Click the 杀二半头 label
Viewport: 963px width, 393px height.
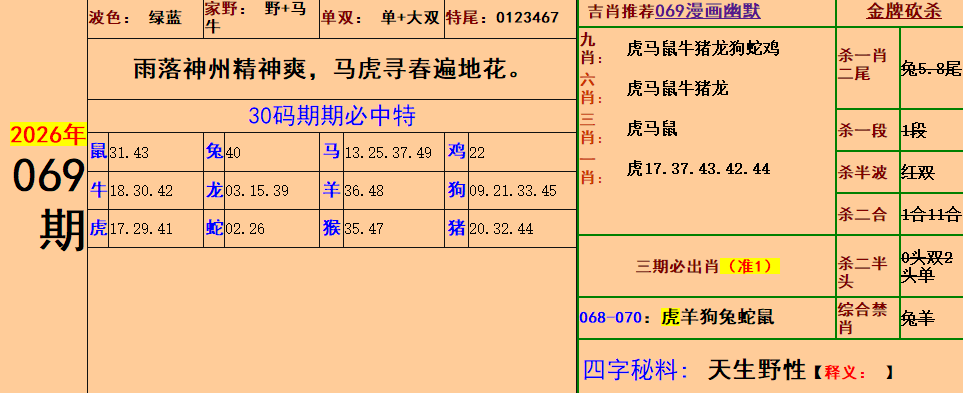tap(862, 272)
